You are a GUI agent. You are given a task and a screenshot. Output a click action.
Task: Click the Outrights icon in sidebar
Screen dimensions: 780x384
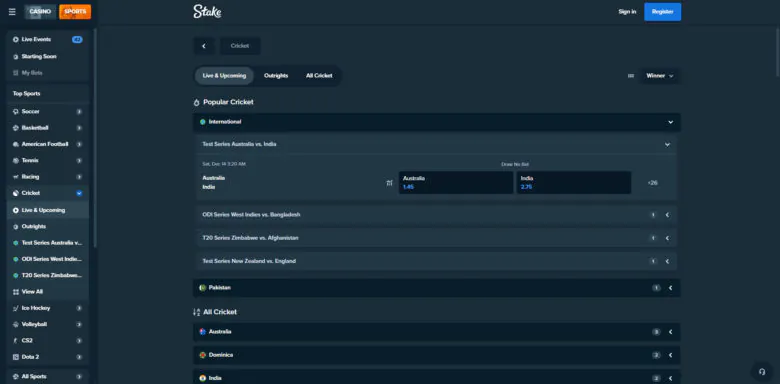click(15, 226)
